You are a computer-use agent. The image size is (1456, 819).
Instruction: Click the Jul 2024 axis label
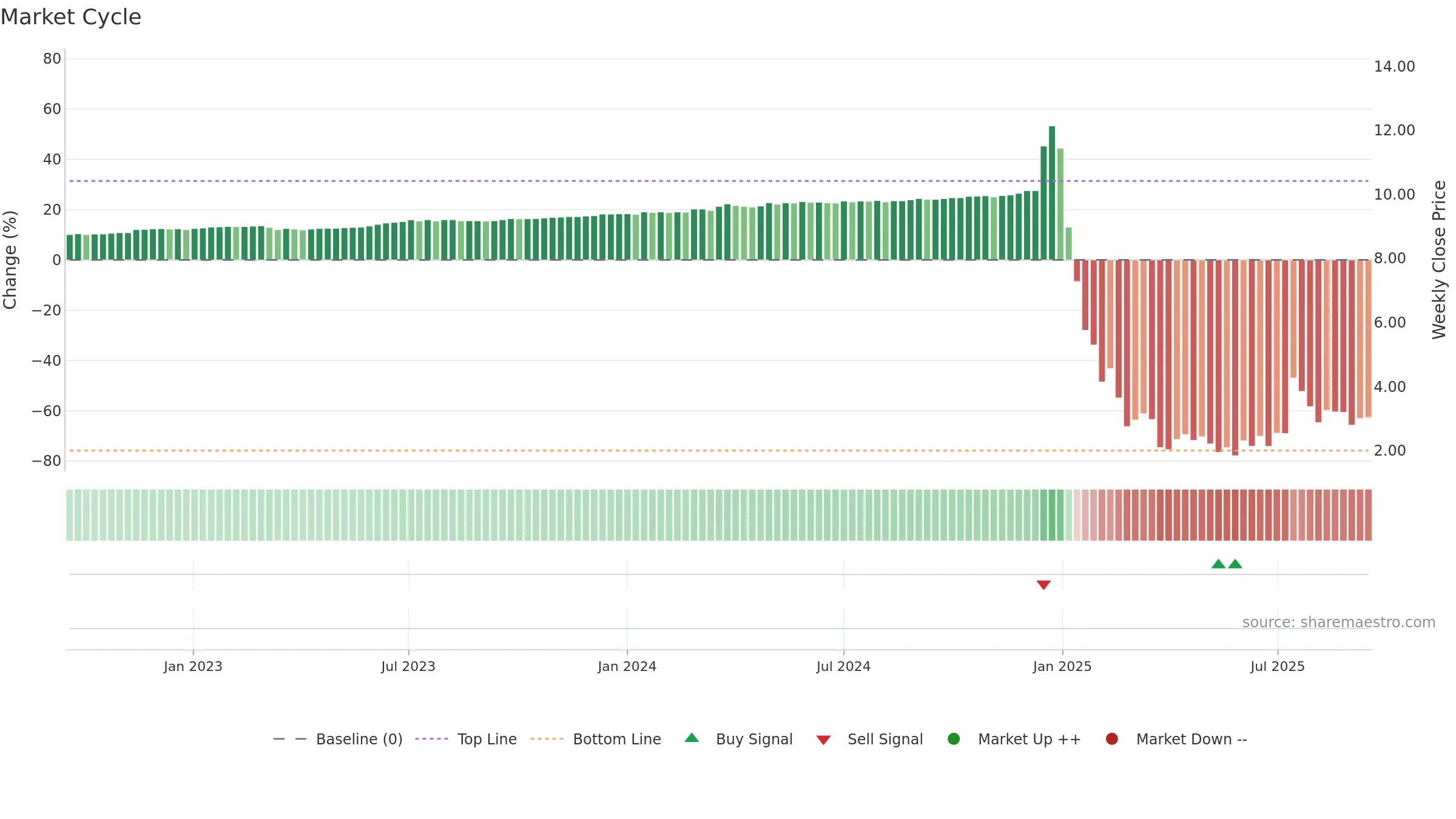pos(843,666)
